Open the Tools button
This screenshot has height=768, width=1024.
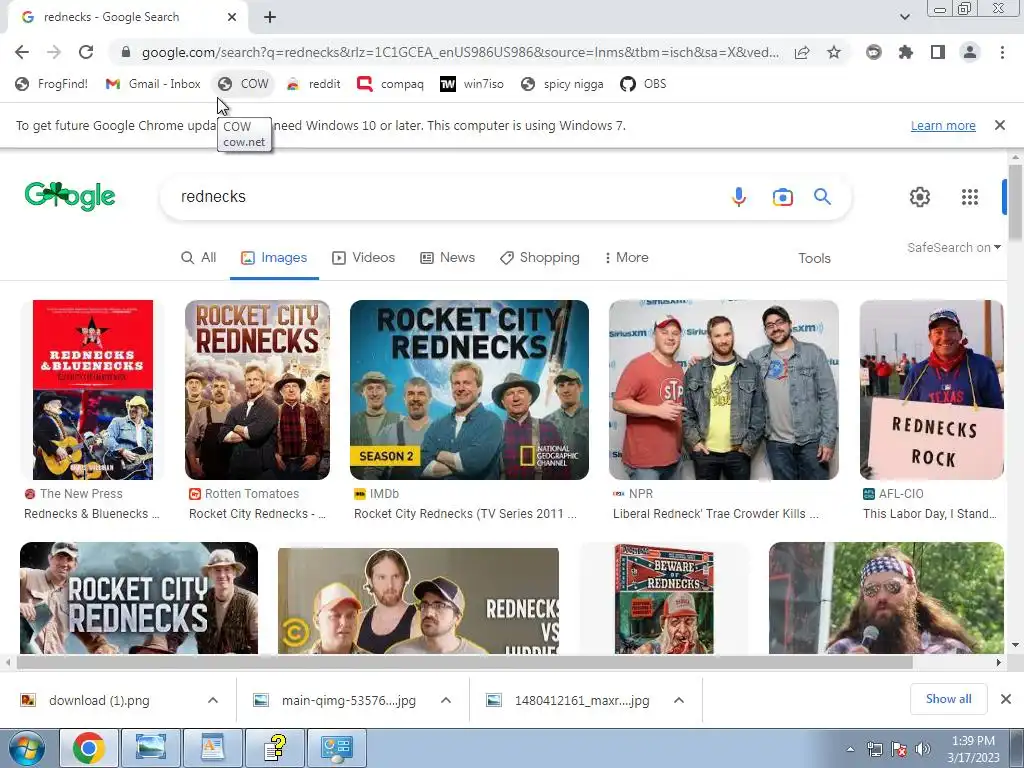pos(814,258)
